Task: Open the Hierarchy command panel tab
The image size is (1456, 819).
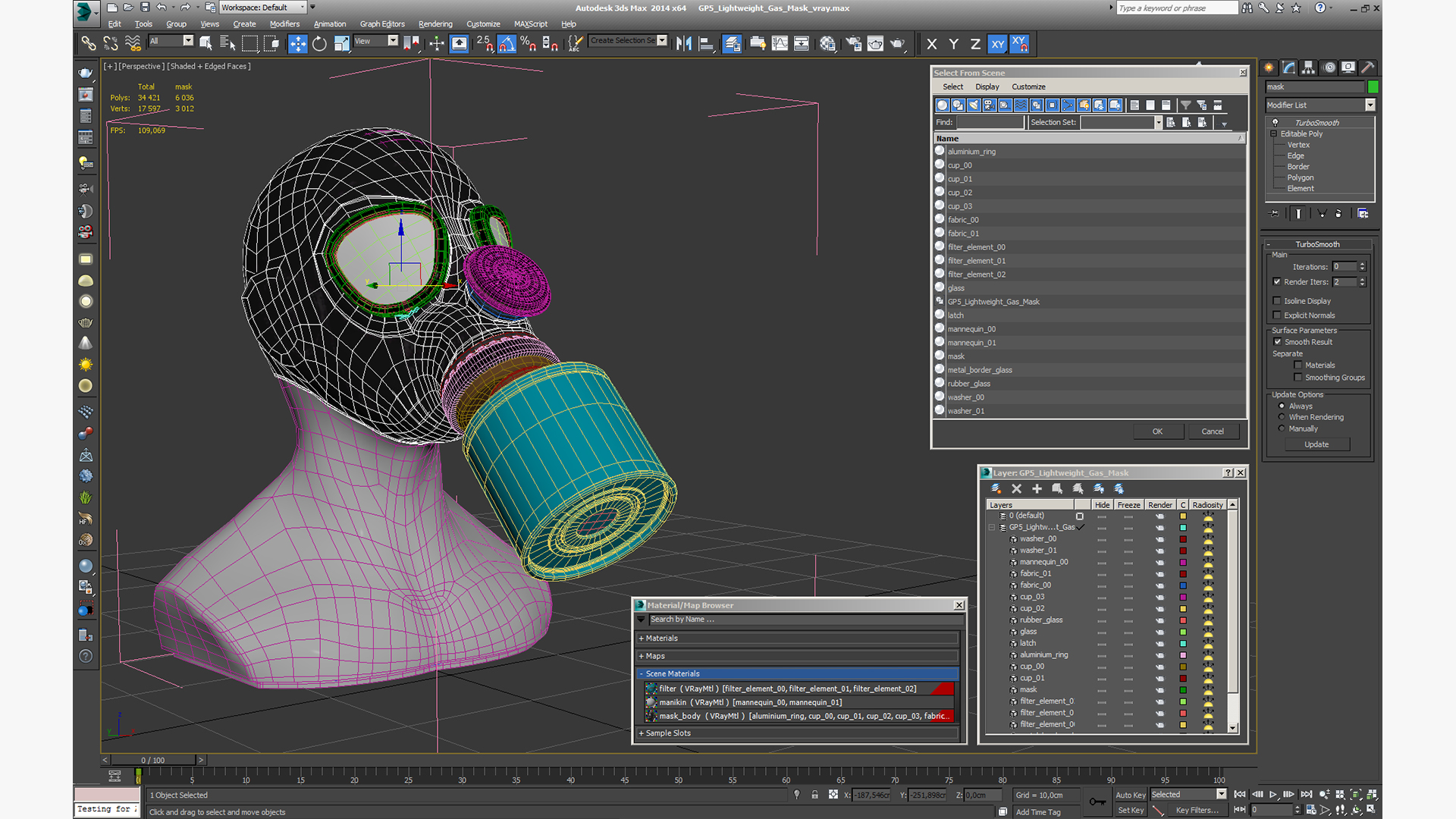Action: pos(1308,67)
